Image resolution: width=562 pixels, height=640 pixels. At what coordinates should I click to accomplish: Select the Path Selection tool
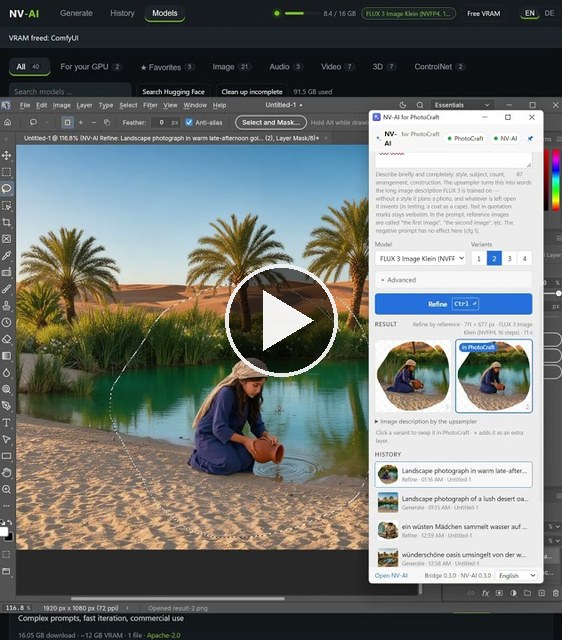pos(7,439)
